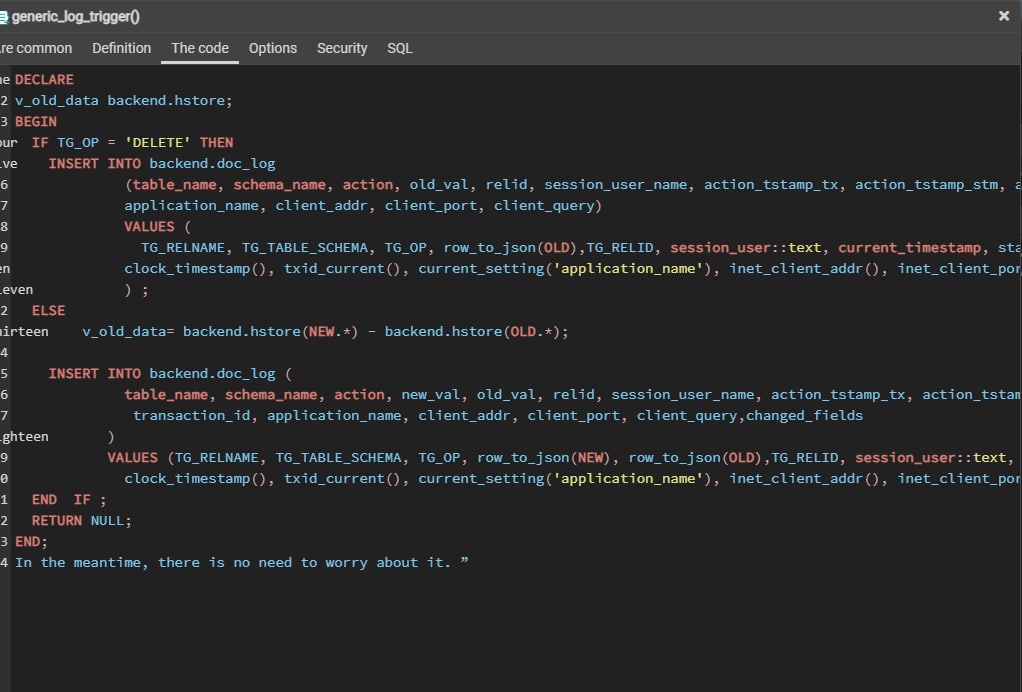This screenshot has width=1022, height=692.
Task: Close the generic_log_trigger() dialog
Action: pyautogui.click(x=1003, y=16)
